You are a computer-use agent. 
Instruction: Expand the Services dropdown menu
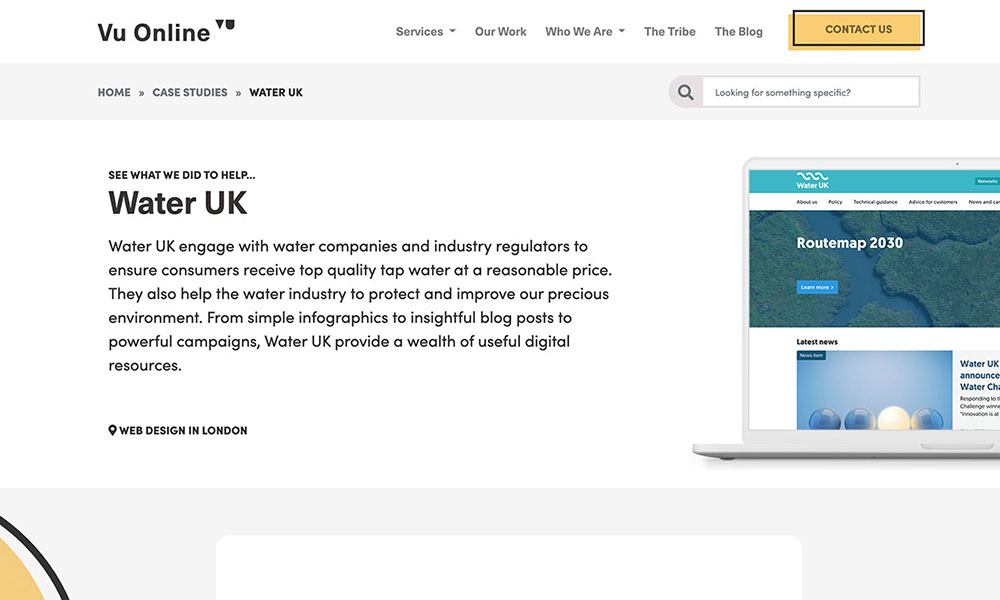click(425, 31)
